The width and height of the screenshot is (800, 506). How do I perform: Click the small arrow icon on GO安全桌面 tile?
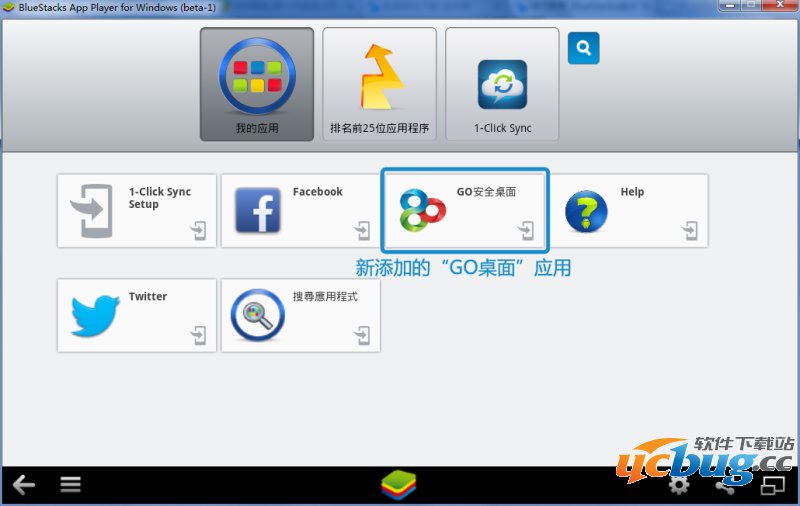526,231
